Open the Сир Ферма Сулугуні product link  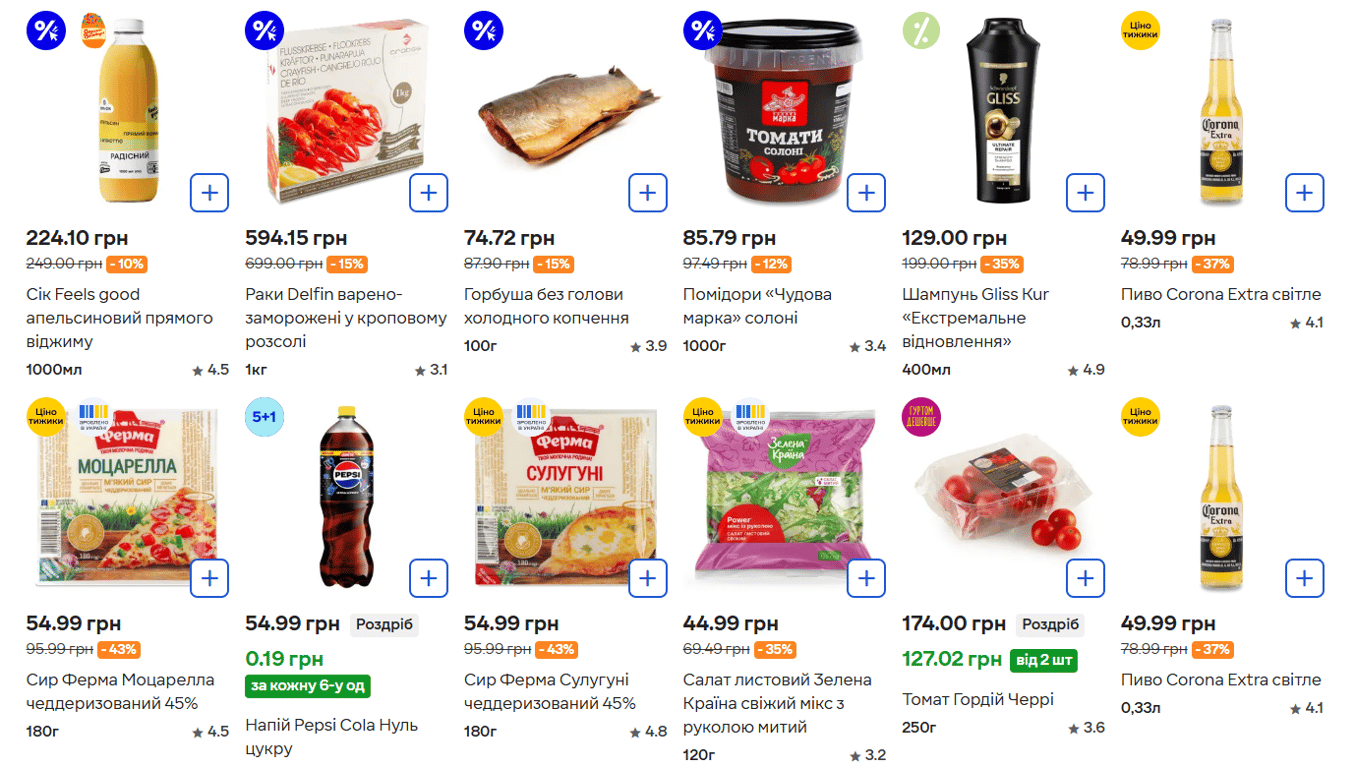coord(553,688)
